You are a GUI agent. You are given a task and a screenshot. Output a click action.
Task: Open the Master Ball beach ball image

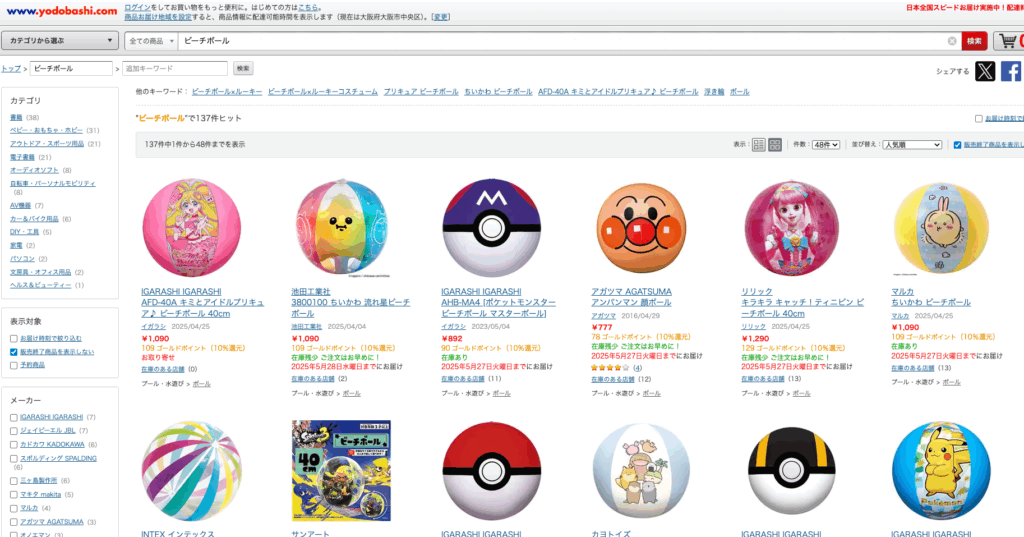(491, 228)
